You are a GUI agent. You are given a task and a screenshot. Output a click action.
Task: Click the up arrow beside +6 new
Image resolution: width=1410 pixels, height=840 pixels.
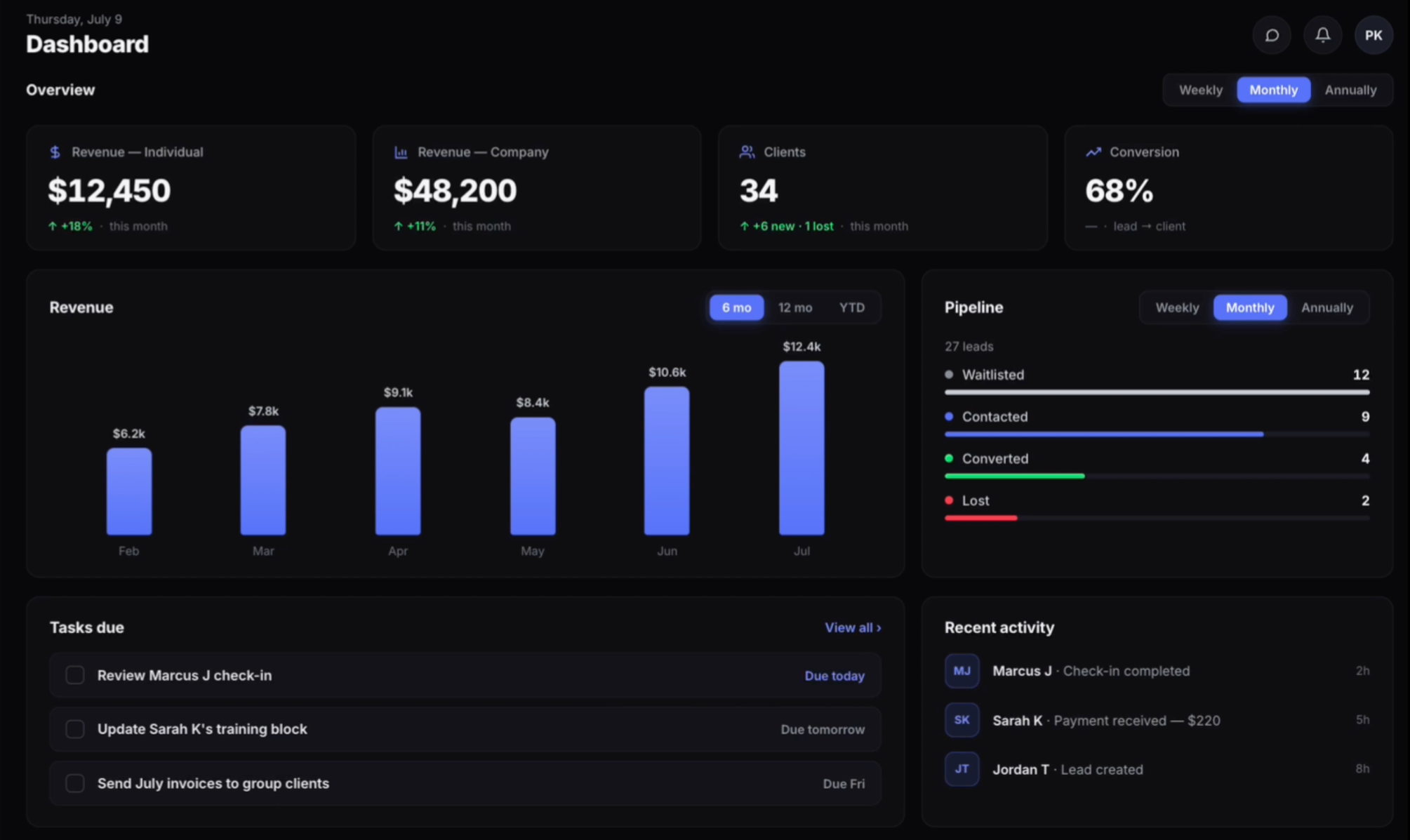745,226
